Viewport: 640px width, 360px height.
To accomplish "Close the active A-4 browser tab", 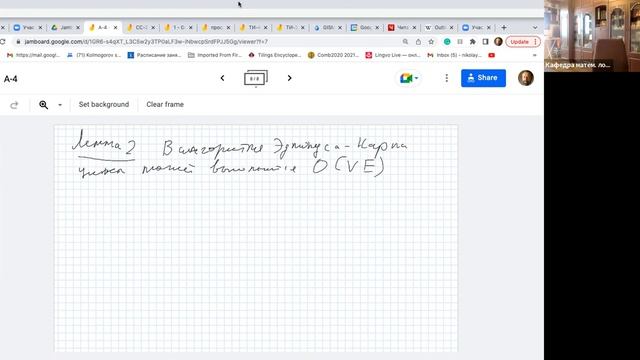I will 116,27.
